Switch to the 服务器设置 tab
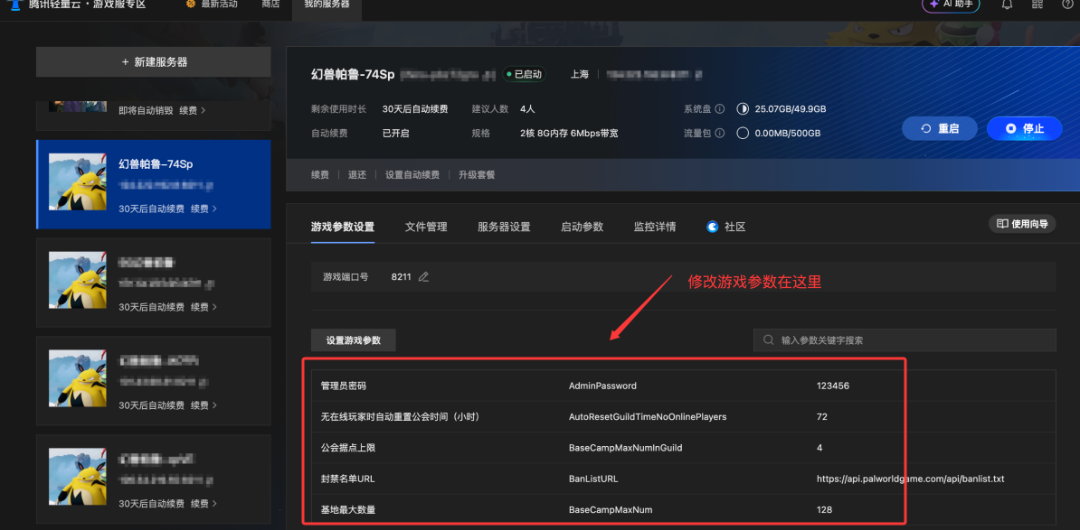The image size is (1080, 530). tap(504, 227)
